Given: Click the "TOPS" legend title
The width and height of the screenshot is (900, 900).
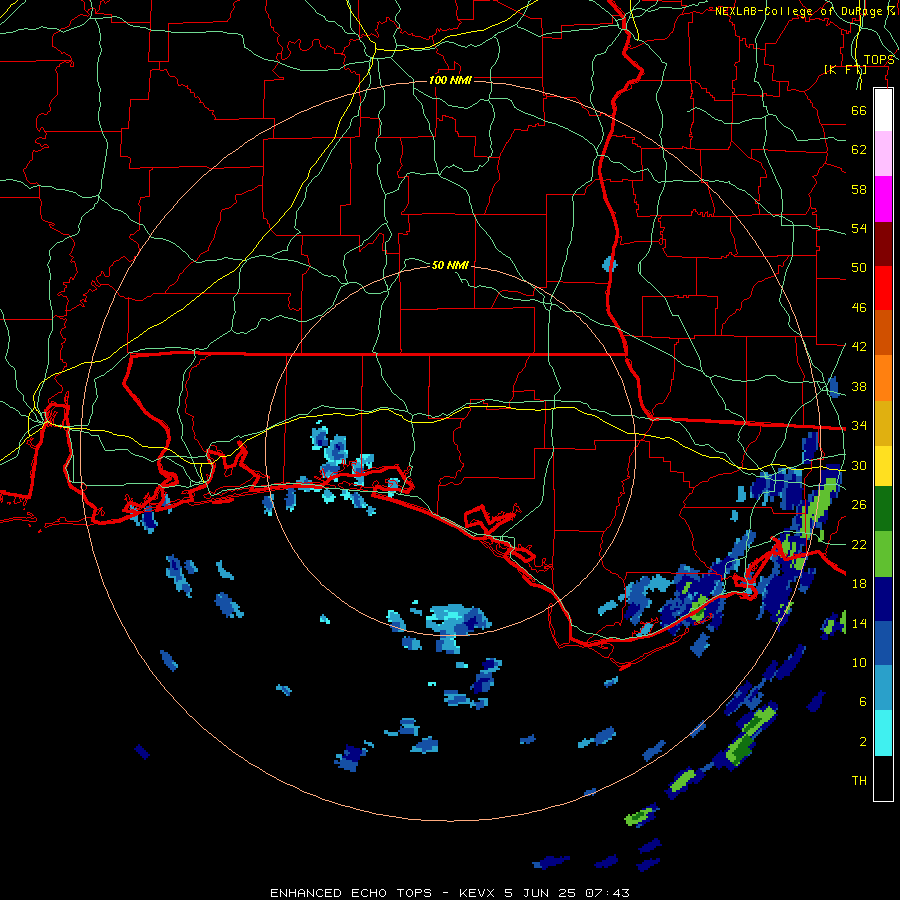Looking at the screenshot, I should point(879,60).
